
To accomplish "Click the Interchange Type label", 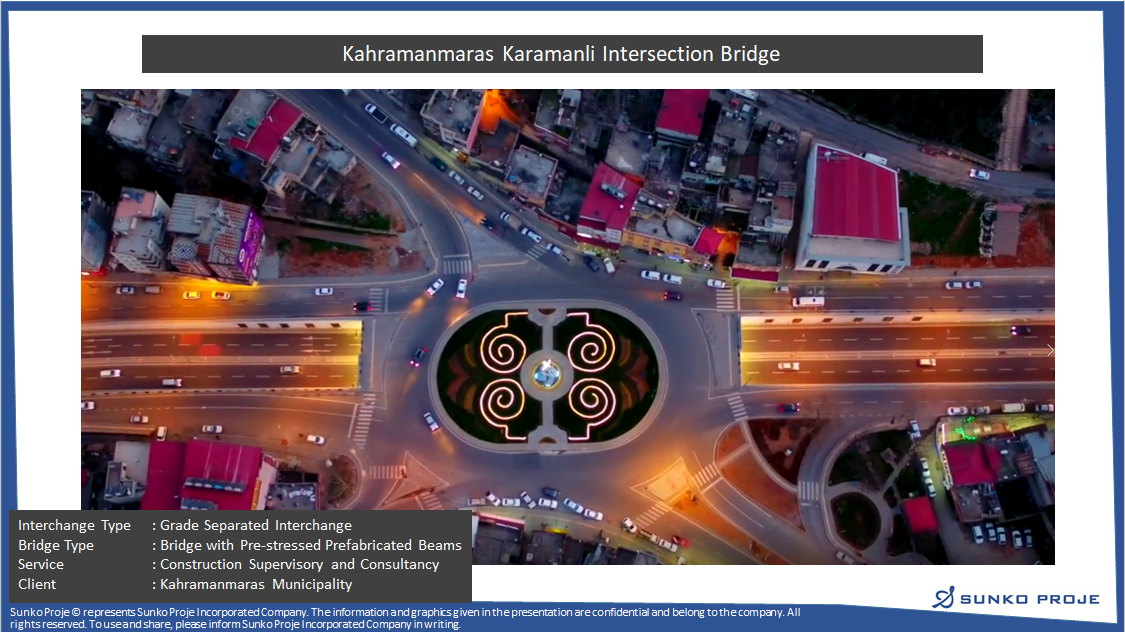I will point(74,526).
